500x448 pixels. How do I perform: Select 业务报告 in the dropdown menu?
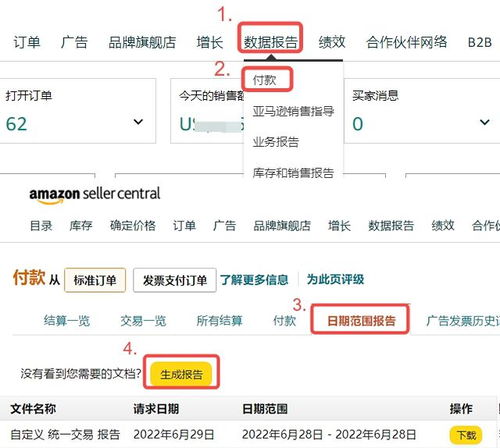click(x=276, y=142)
